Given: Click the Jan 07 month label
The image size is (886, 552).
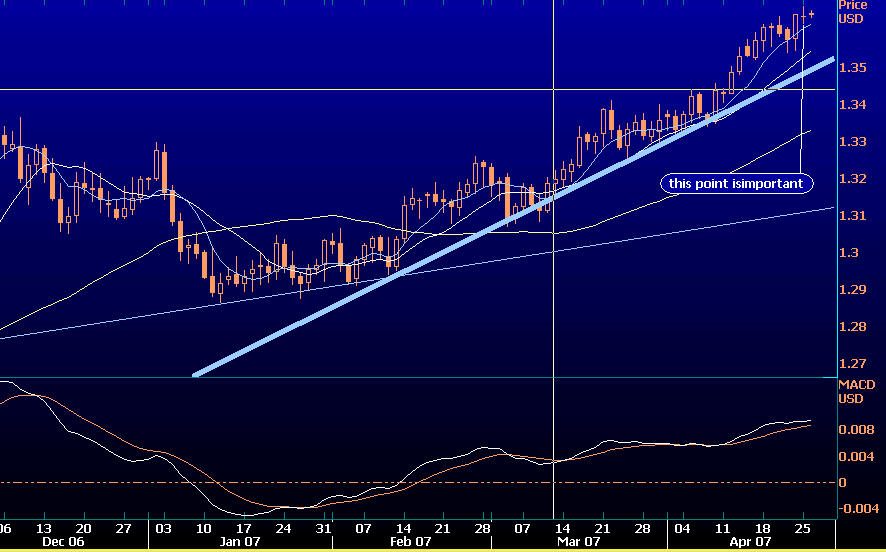Looking at the screenshot, I should (x=238, y=541).
